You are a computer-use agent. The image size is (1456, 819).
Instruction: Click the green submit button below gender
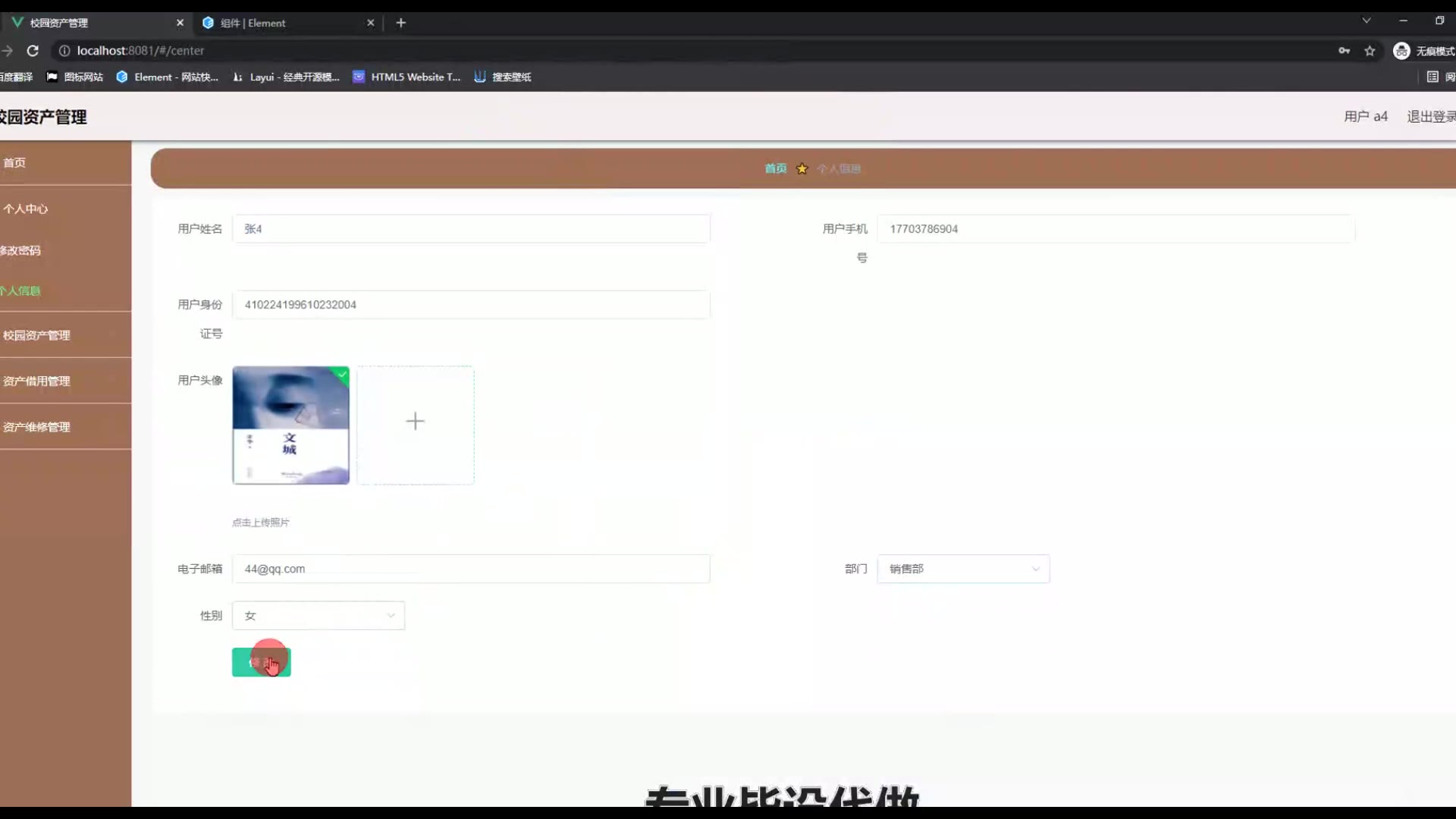pyautogui.click(x=261, y=663)
